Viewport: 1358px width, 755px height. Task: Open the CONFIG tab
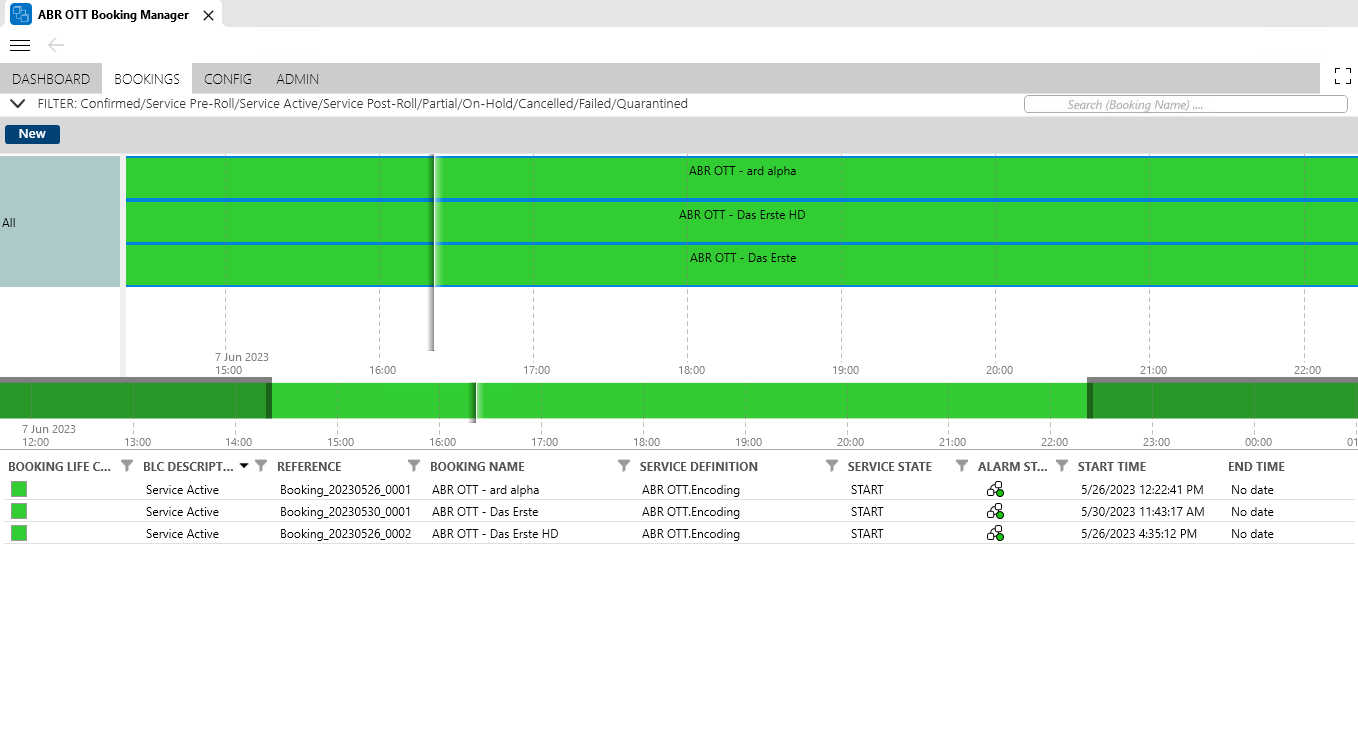[x=228, y=79]
